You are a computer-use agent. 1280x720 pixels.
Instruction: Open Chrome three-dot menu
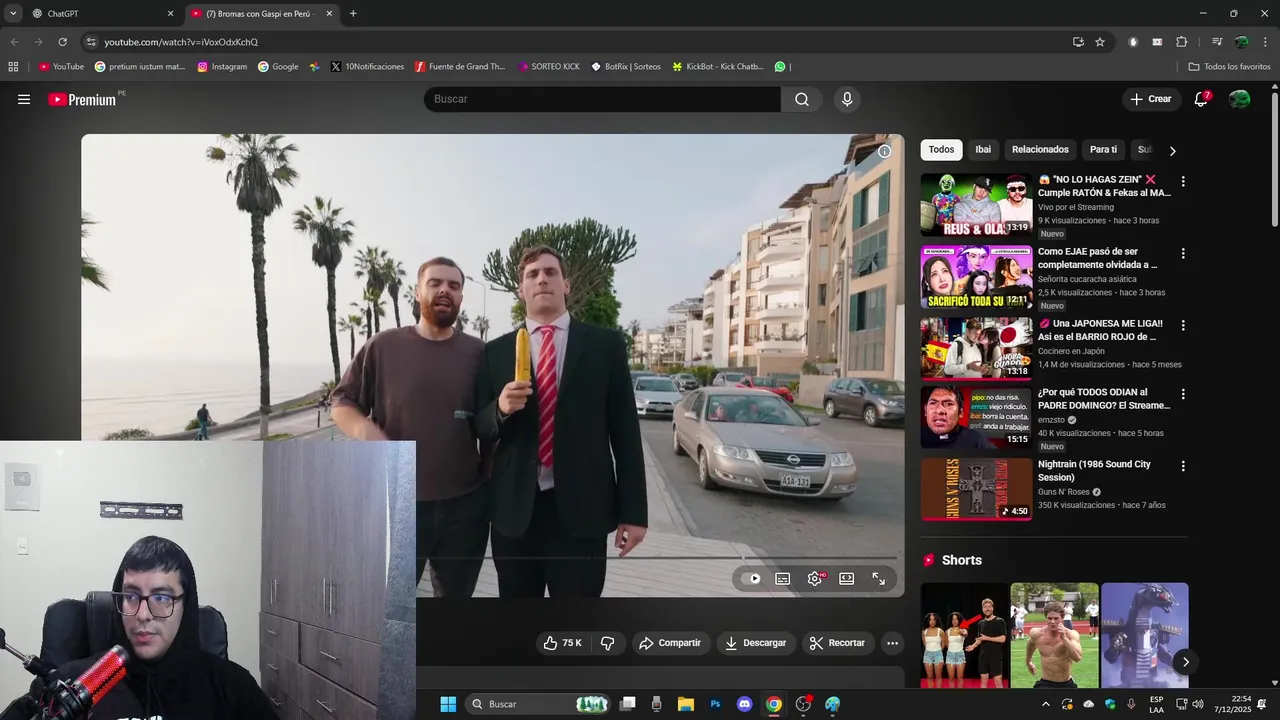1265,42
